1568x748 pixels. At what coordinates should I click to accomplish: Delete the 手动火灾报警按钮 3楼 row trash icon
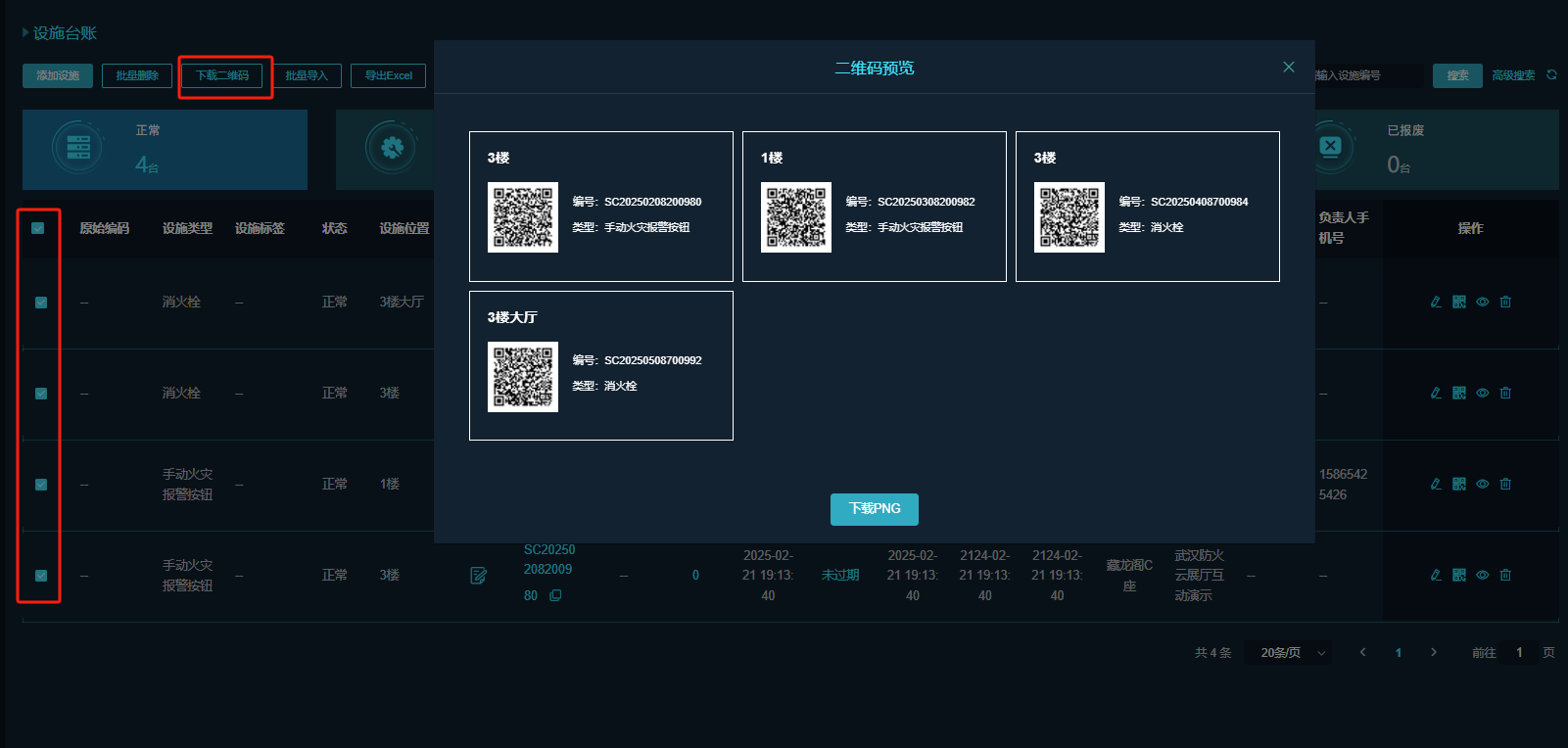[1506, 575]
